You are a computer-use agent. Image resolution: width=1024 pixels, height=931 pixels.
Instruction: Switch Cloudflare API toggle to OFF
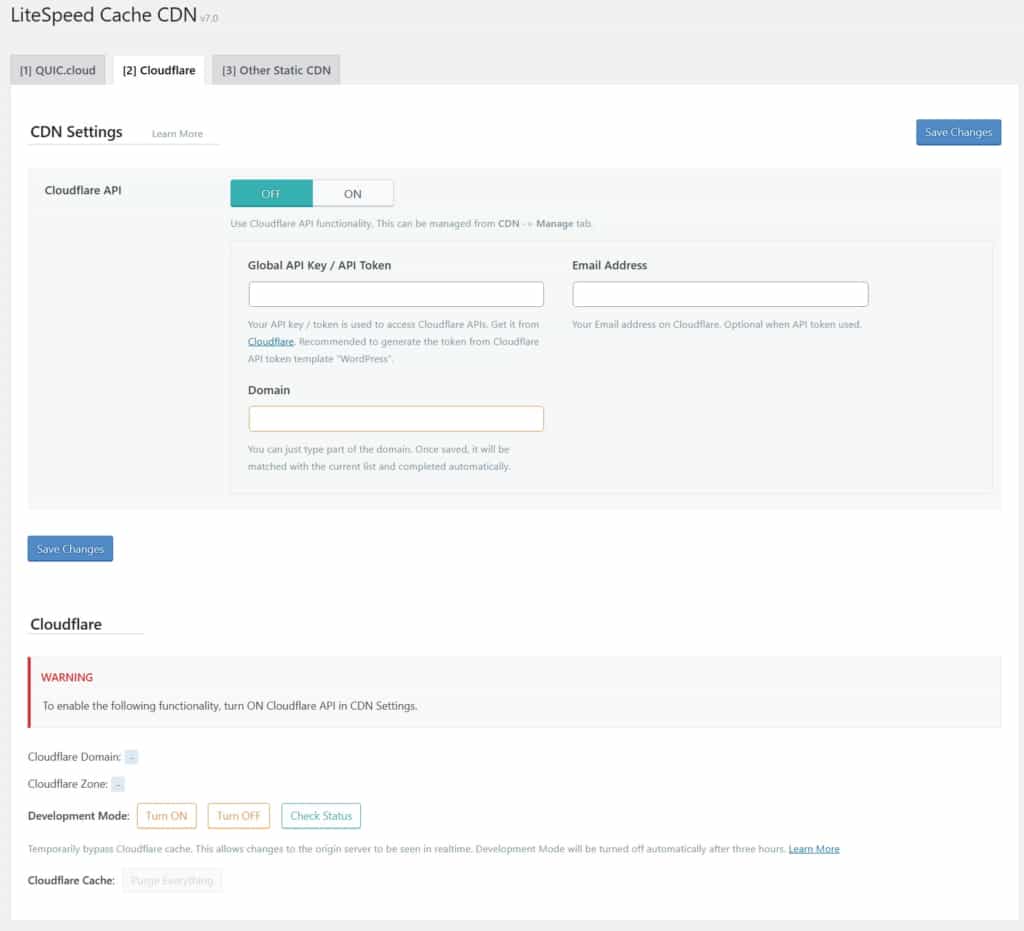coord(270,192)
